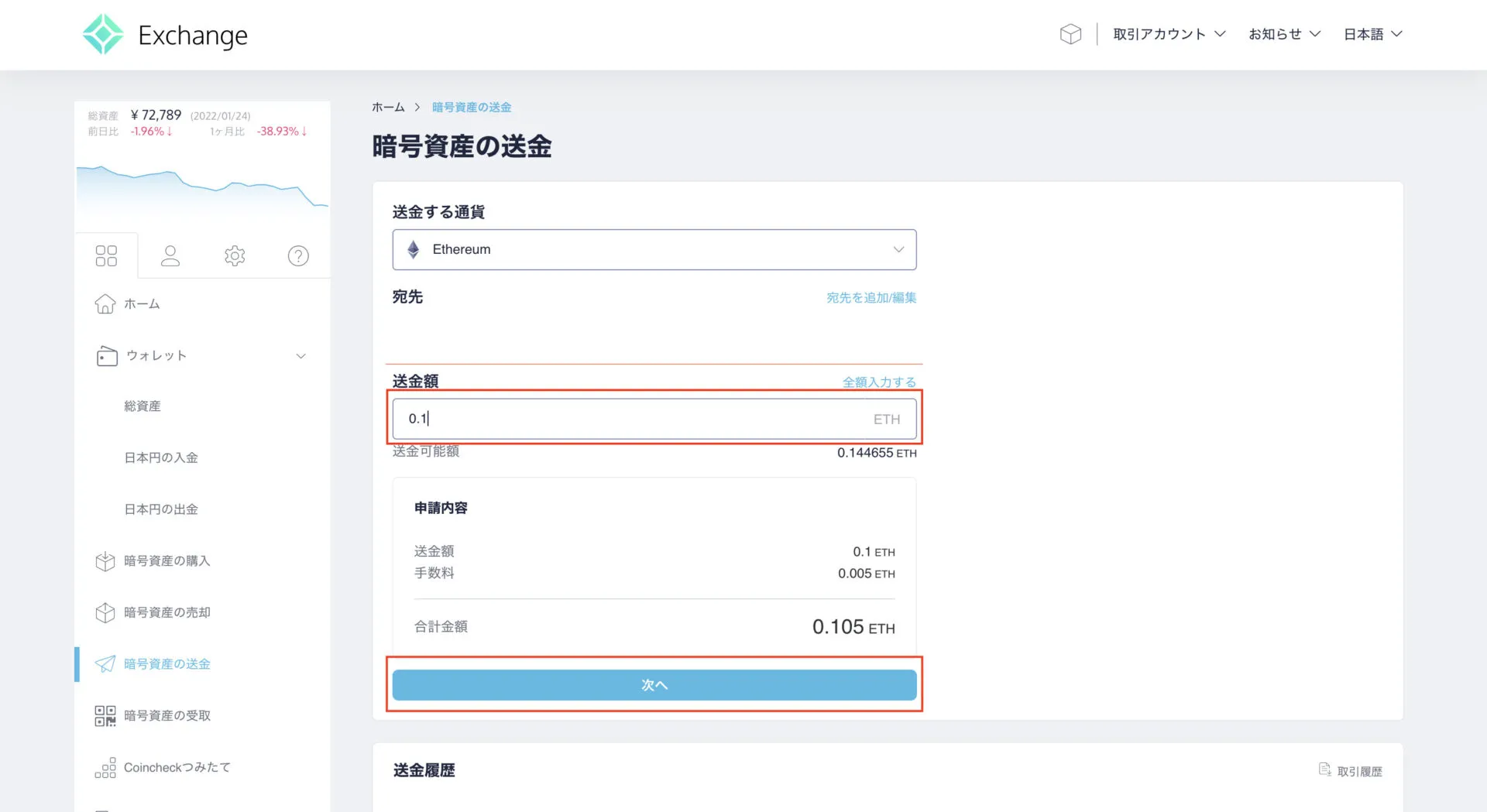This screenshot has height=812, width=1487.
Task: Collapse the ウォレット sidebar section
Action: click(x=301, y=355)
